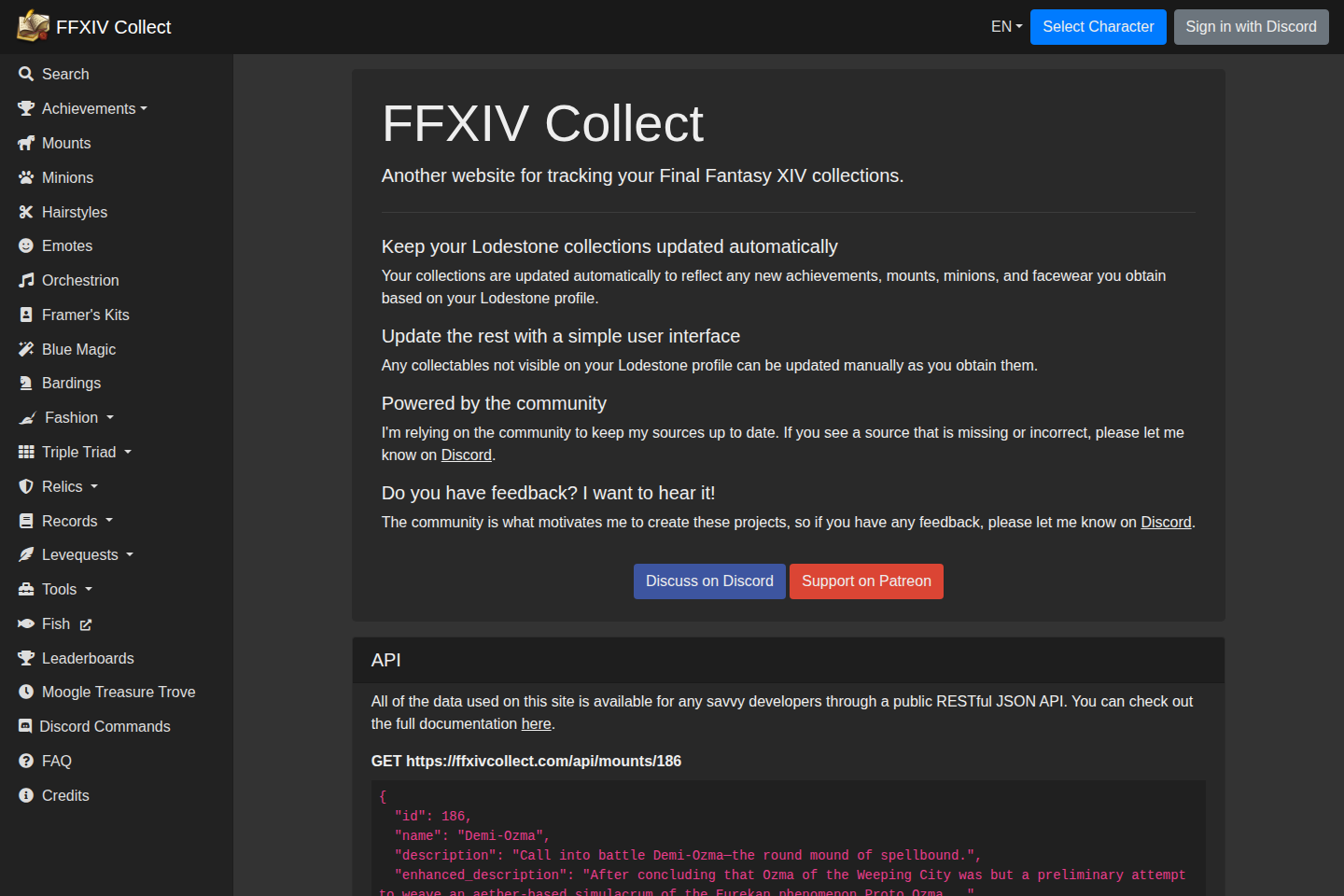Open Orchestrion via the music note icon
Viewport: 1344px width, 896px height.
26,280
